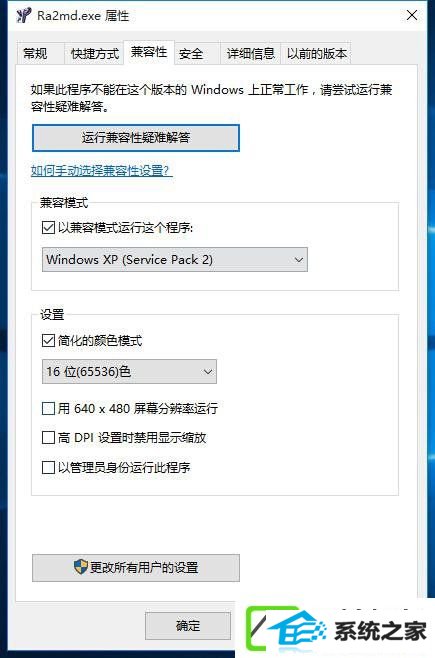Click the Ra2md.exe icon in title bar
This screenshot has height=658, width=435.
pos(24,16)
